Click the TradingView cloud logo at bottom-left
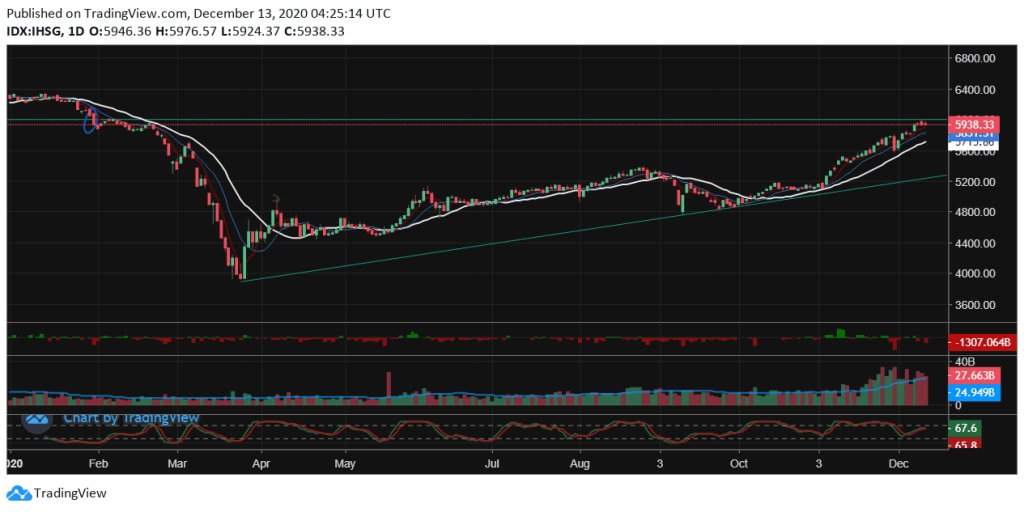Viewport: 1024px width, 512px height. coord(18,493)
